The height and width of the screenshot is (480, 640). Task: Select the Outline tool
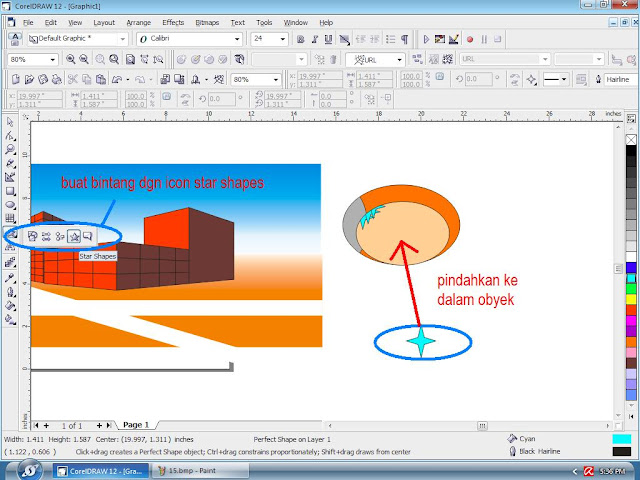pyautogui.click(x=10, y=292)
